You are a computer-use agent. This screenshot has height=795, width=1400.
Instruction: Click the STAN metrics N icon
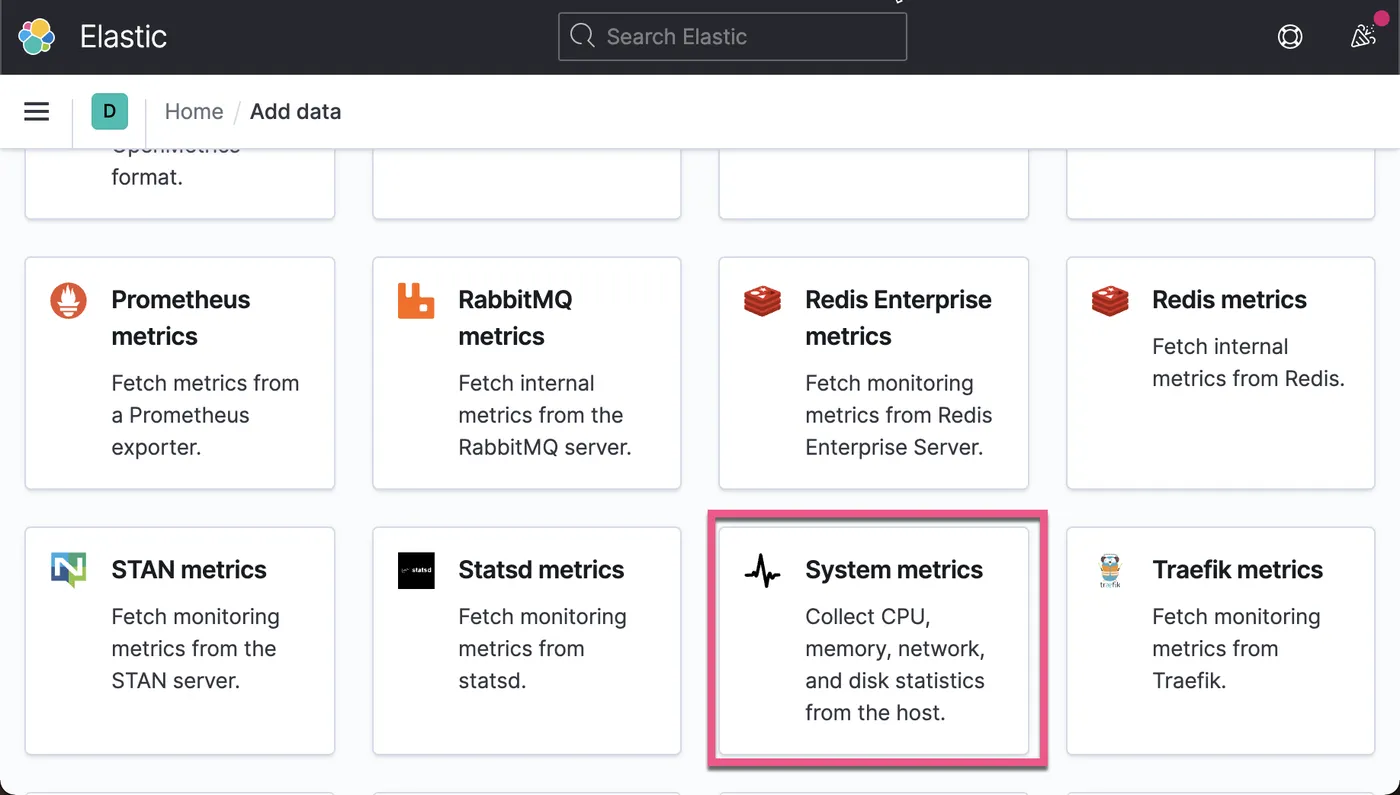point(69,570)
